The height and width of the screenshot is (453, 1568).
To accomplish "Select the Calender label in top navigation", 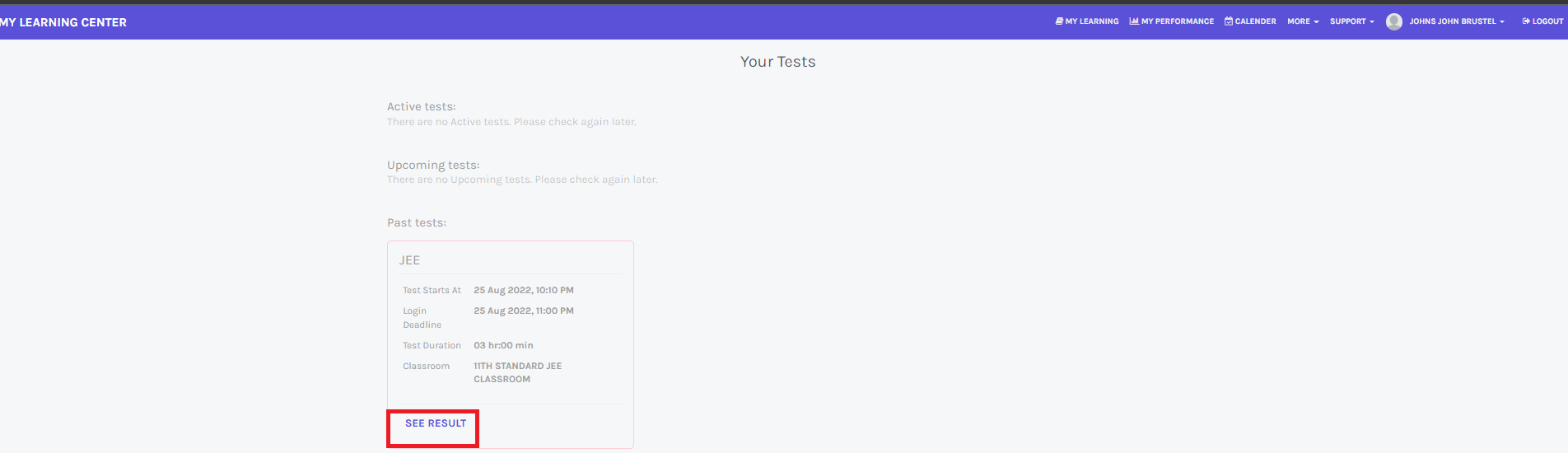I will tap(1255, 21).
